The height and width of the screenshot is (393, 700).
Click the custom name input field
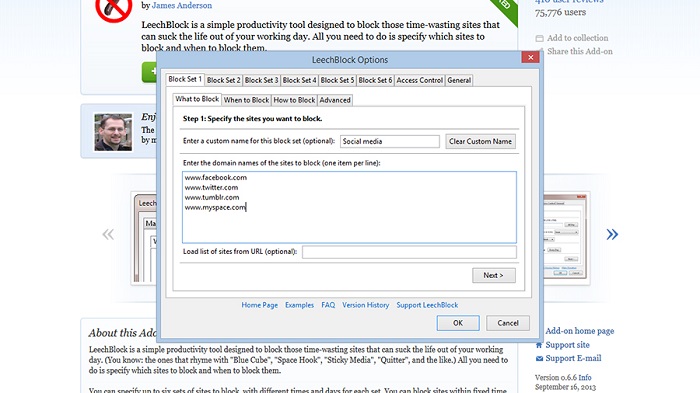pyautogui.click(x=390, y=141)
